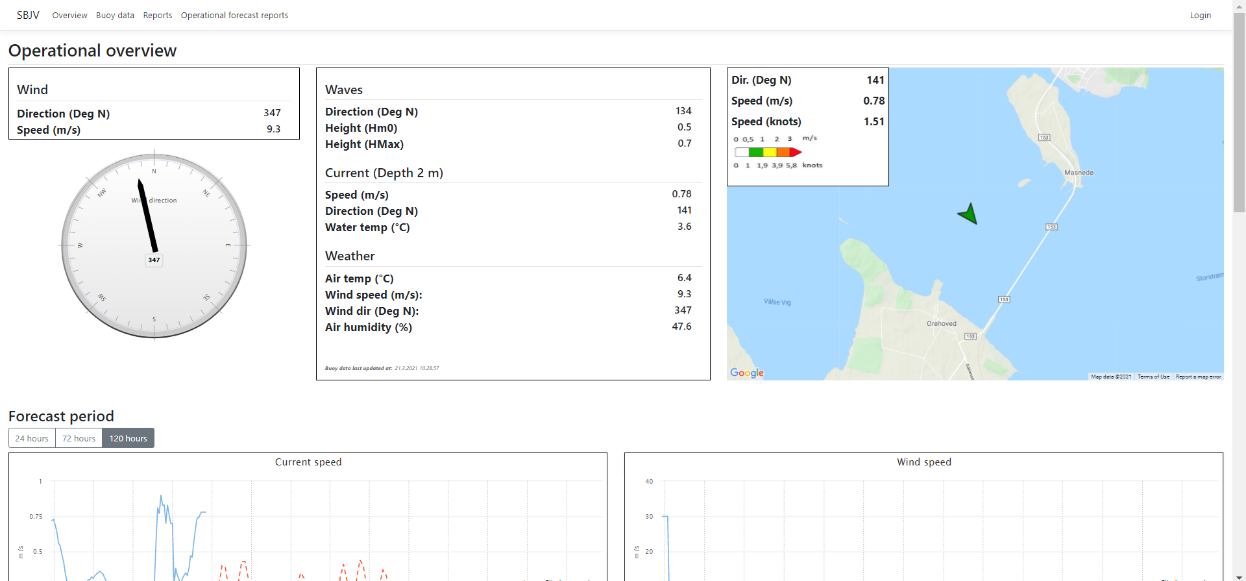Open the SBJV home brand link
The image size is (1246, 581).
click(x=28, y=15)
